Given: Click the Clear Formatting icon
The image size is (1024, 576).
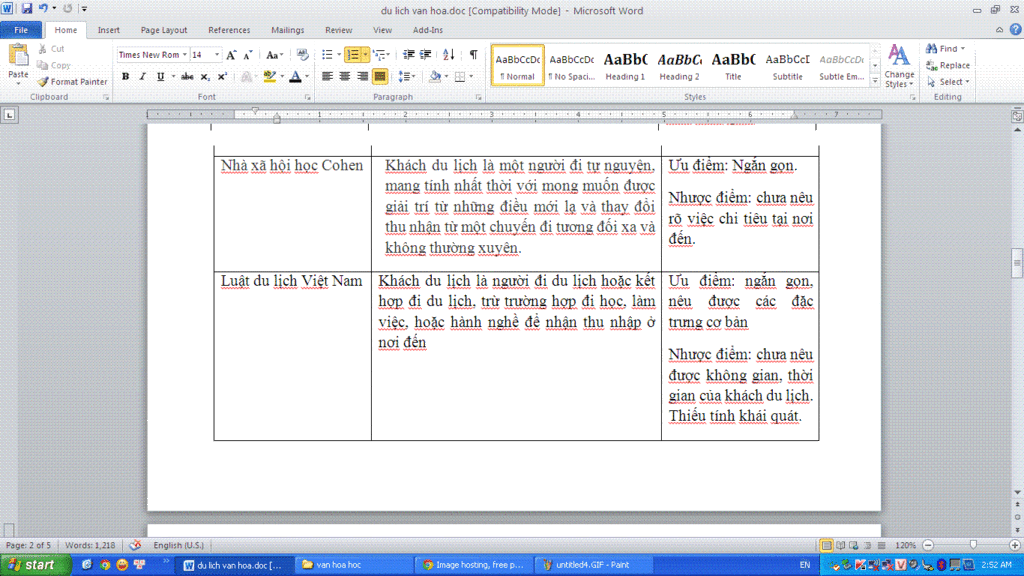Looking at the screenshot, I should click(x=302, y=55).
